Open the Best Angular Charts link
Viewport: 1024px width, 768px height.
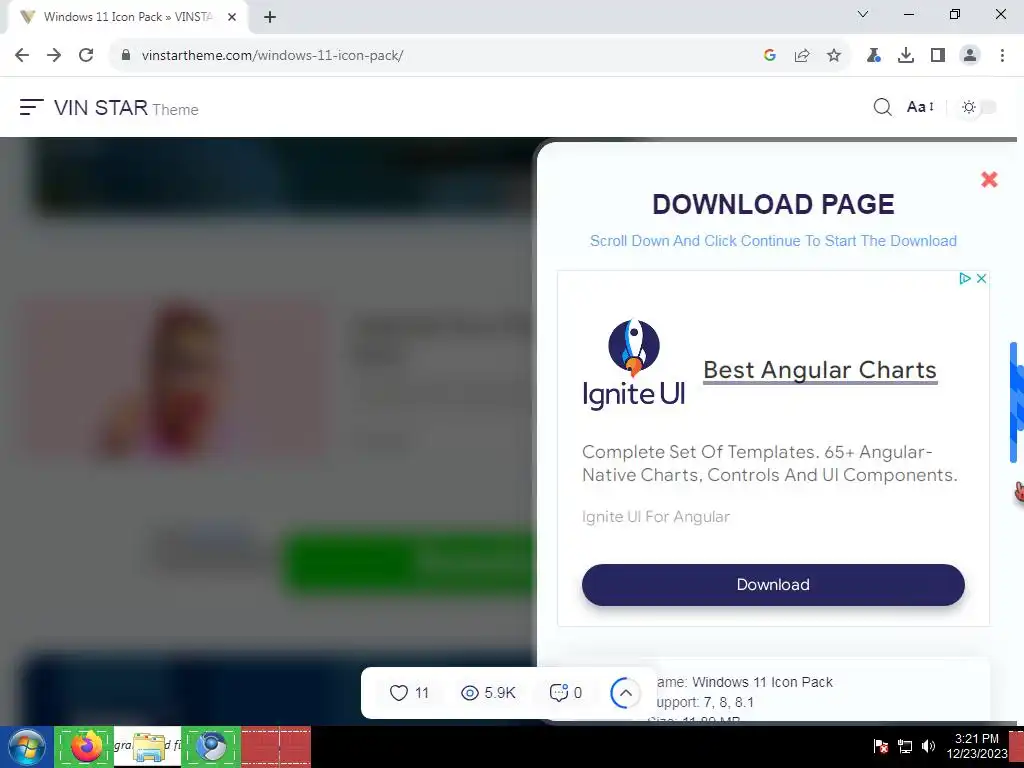[x=820, y=370]
